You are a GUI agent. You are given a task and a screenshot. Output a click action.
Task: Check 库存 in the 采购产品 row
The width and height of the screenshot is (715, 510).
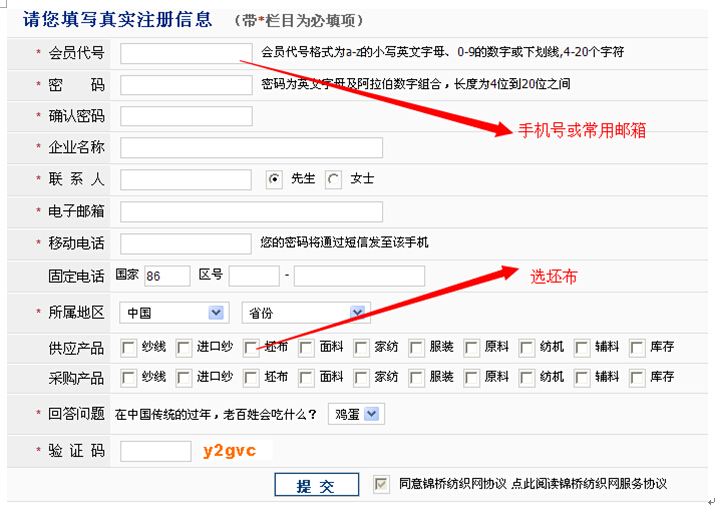click(x=636, y=378)
